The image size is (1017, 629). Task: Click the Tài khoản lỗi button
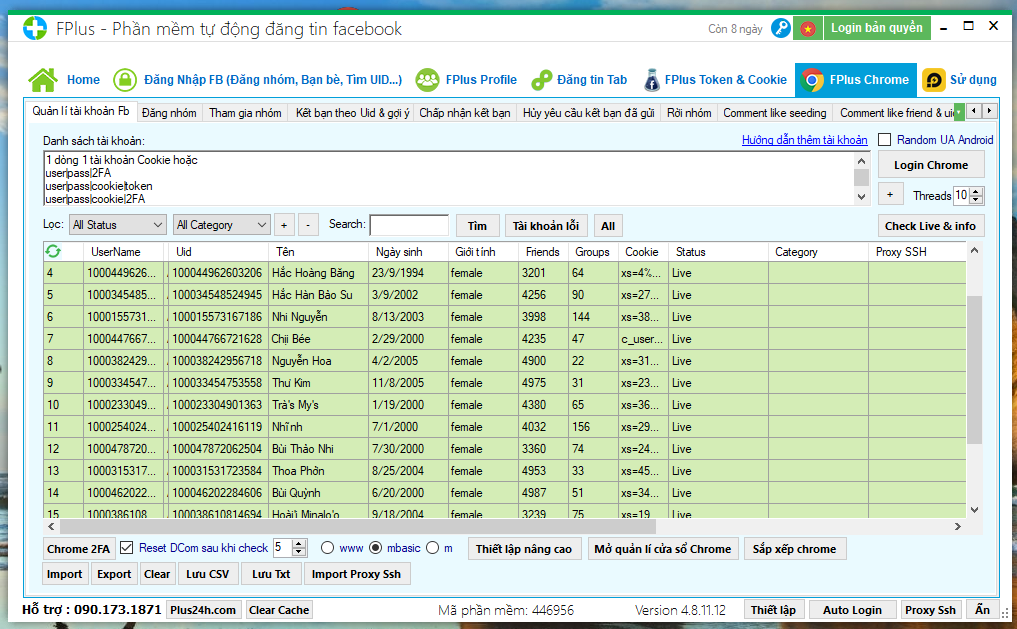[x=545, y=226]
